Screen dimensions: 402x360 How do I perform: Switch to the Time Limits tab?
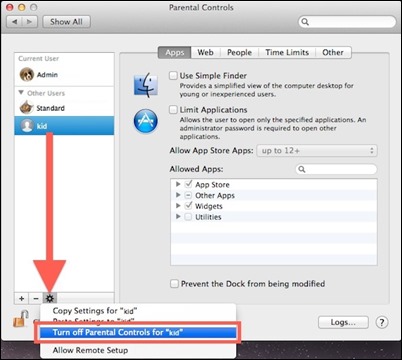287,52
